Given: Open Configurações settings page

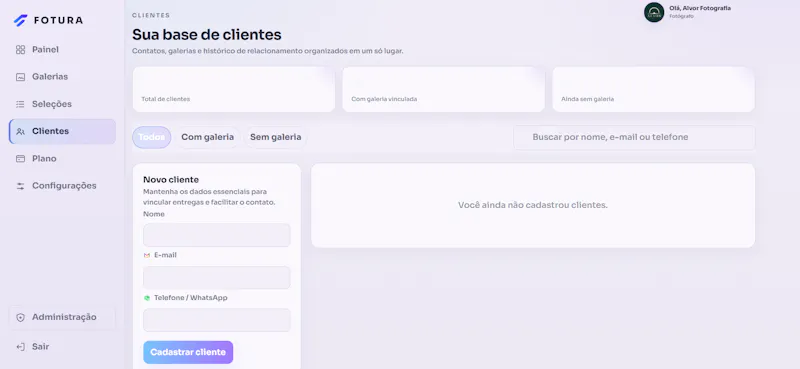Looking at the screenshot, I should coord(62,186).
